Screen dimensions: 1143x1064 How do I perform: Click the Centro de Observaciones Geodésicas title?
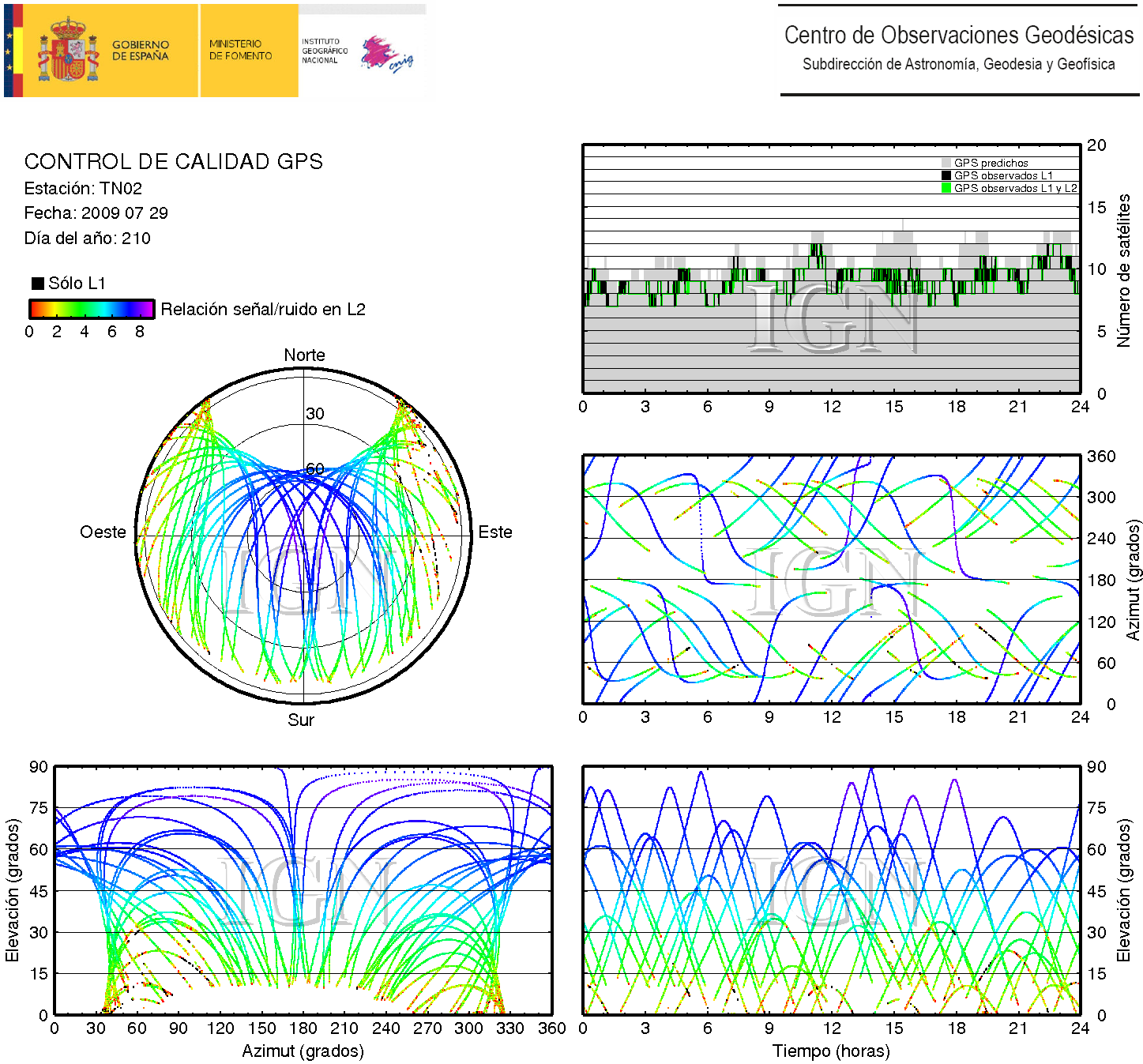click(958, 36)
